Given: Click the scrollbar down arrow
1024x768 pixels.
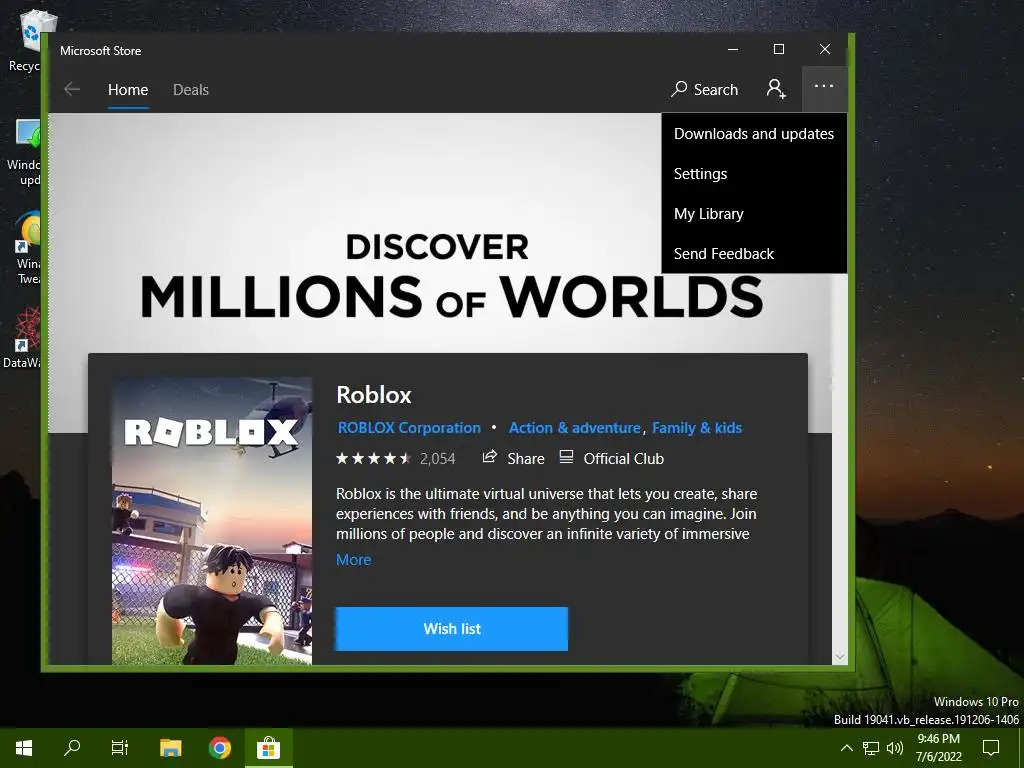Looking at the screenshot, I should (x=840, y=656).
